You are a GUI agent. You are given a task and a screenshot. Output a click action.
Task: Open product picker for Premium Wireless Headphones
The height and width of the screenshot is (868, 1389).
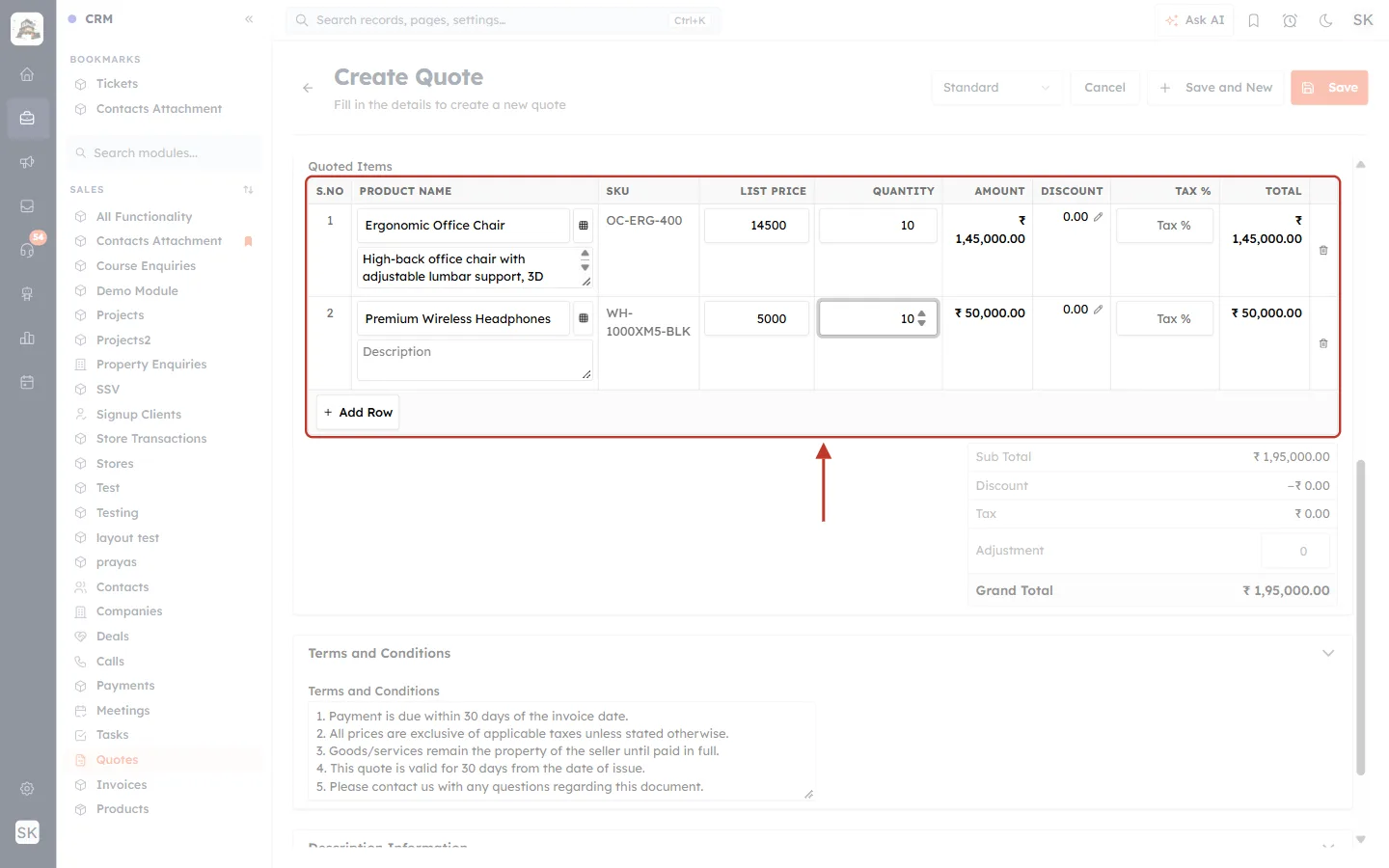click(x=584, y=318)
